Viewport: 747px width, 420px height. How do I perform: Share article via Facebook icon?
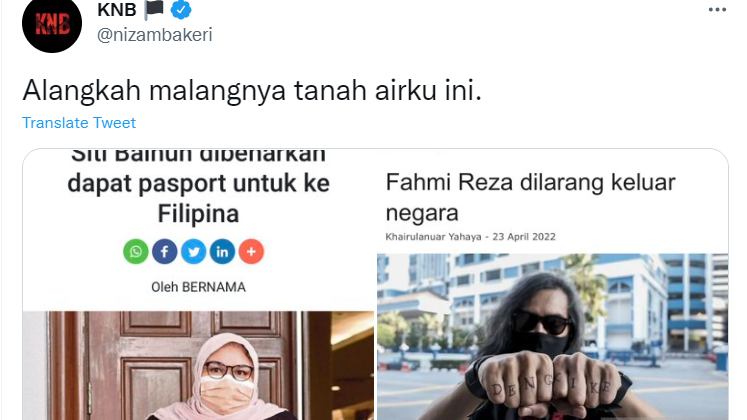[x=164, y=251]
